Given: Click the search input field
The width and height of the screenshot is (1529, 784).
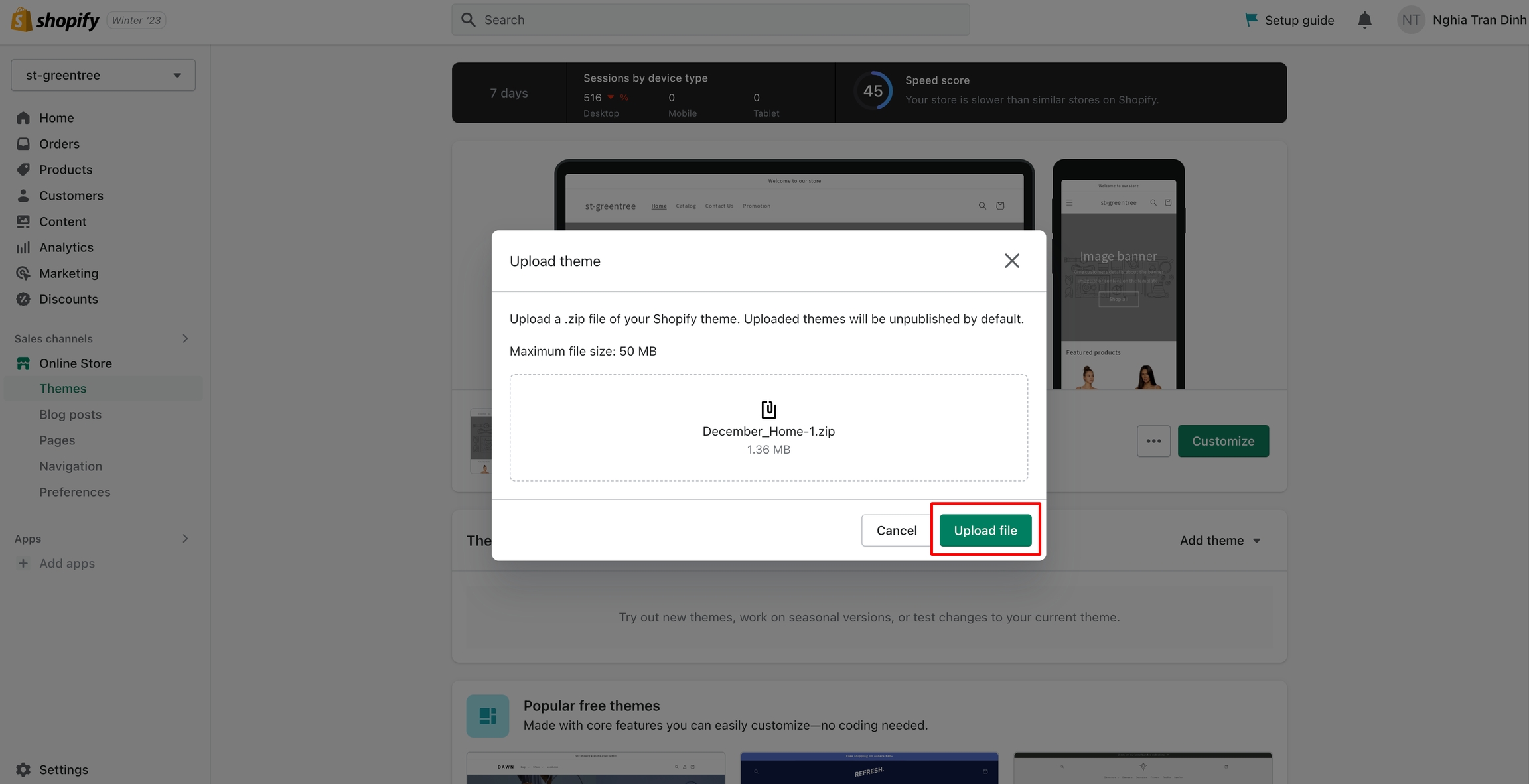Looking at the screenshot, I should pyautogui.click(x=710, y=20).
